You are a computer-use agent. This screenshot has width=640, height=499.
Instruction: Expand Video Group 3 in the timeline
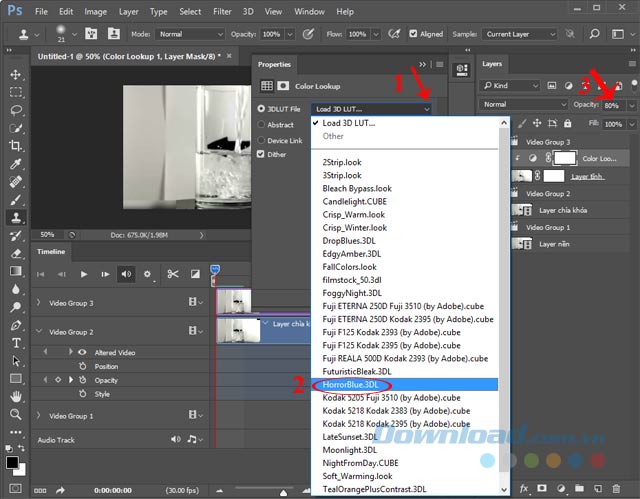point(38,303)
